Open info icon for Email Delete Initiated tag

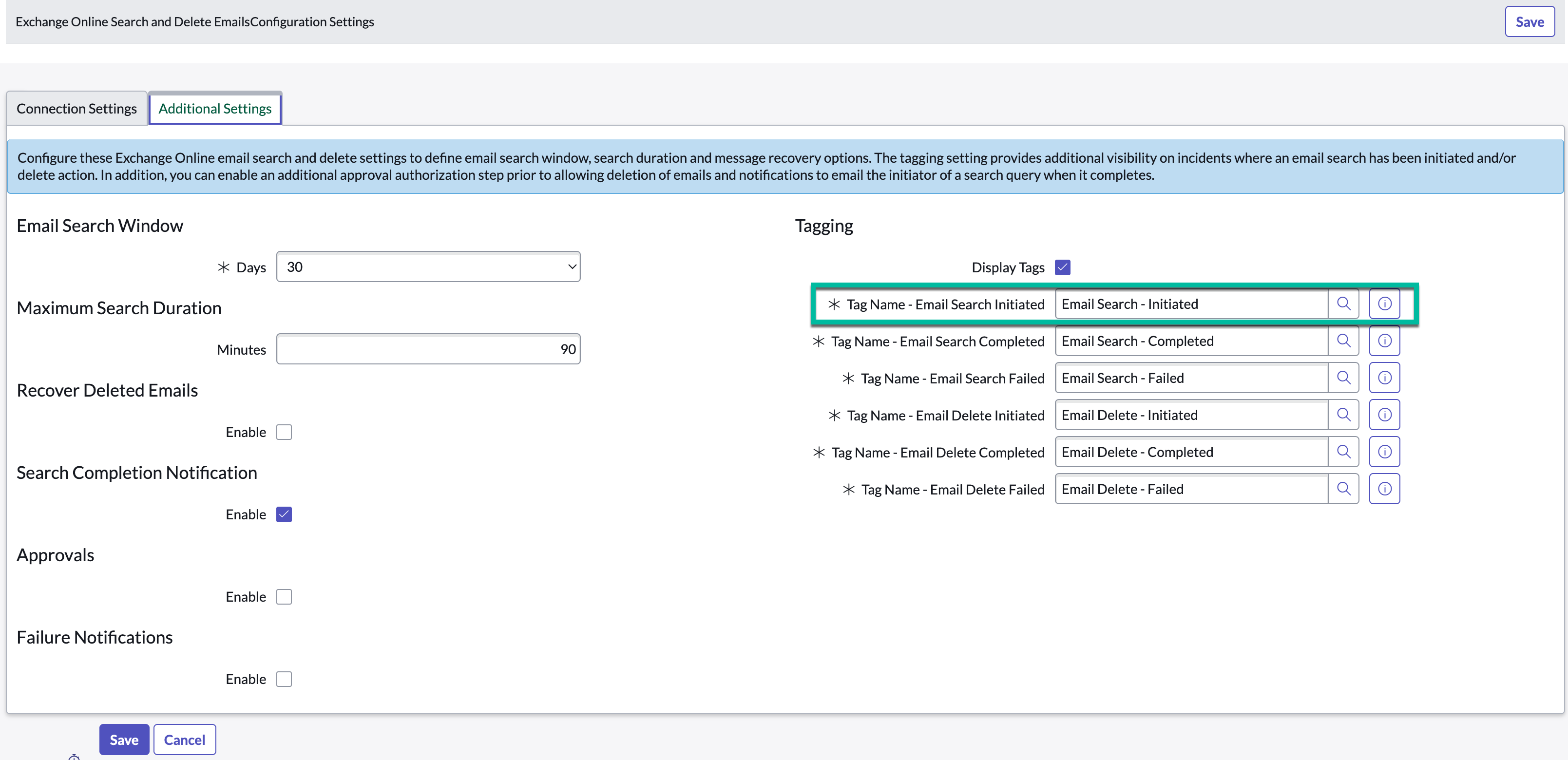point(1384,415)
